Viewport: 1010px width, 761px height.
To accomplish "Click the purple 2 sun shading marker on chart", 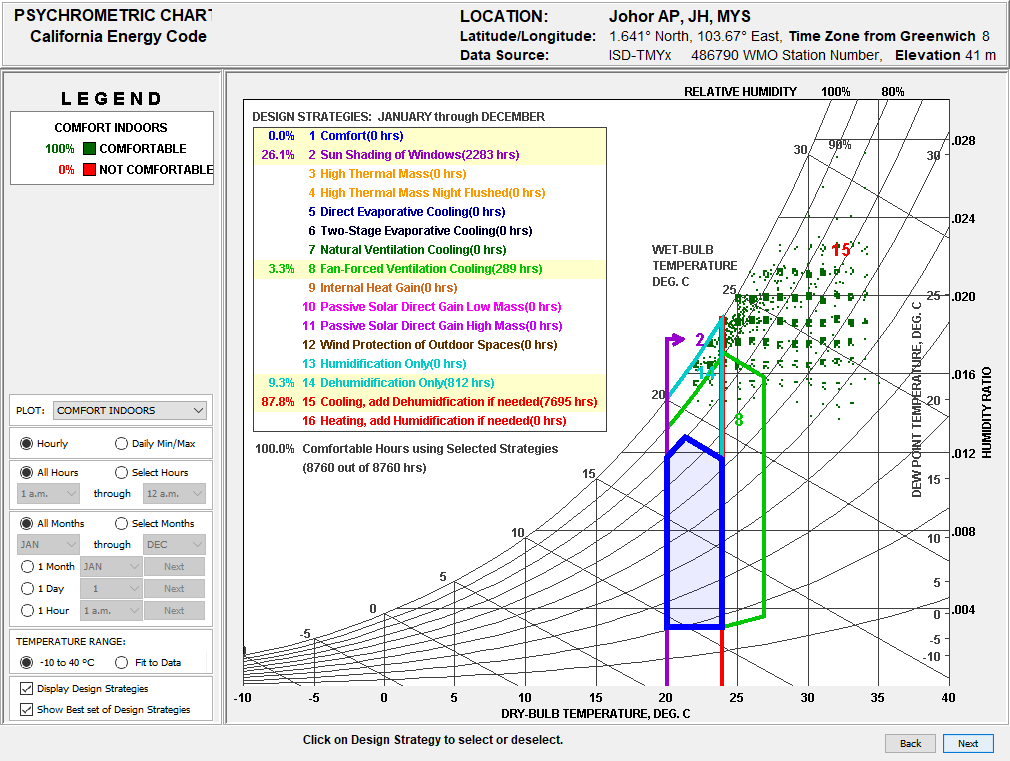I will pos(700,340).
